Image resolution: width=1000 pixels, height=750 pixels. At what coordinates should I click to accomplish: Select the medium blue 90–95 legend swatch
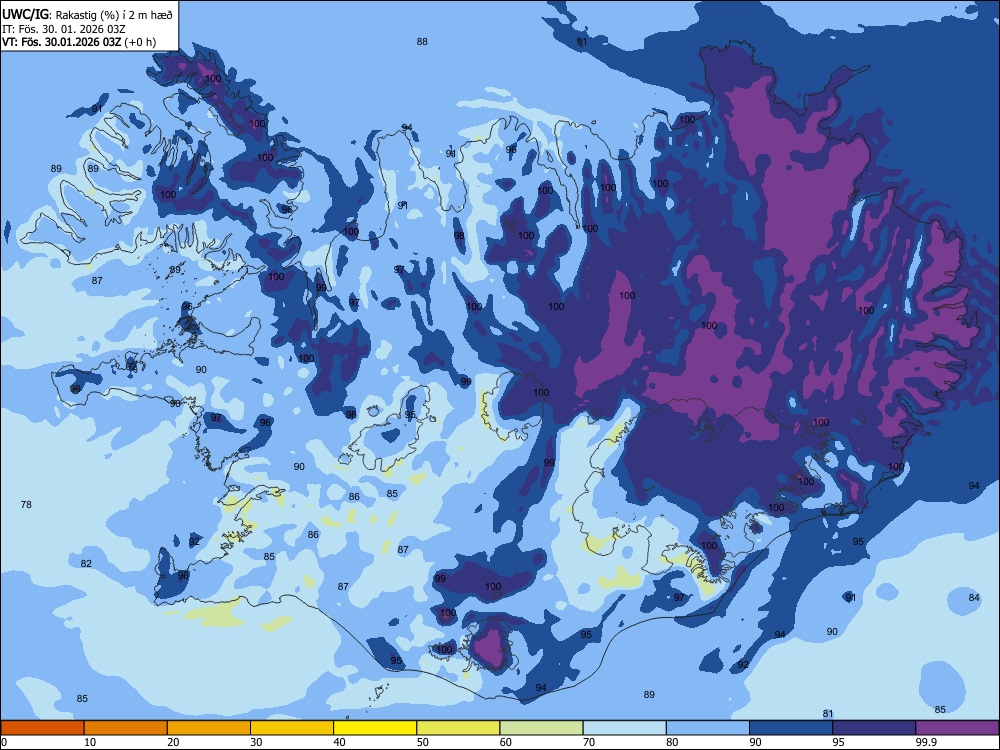pyautogui.click(x=791, y=728)
